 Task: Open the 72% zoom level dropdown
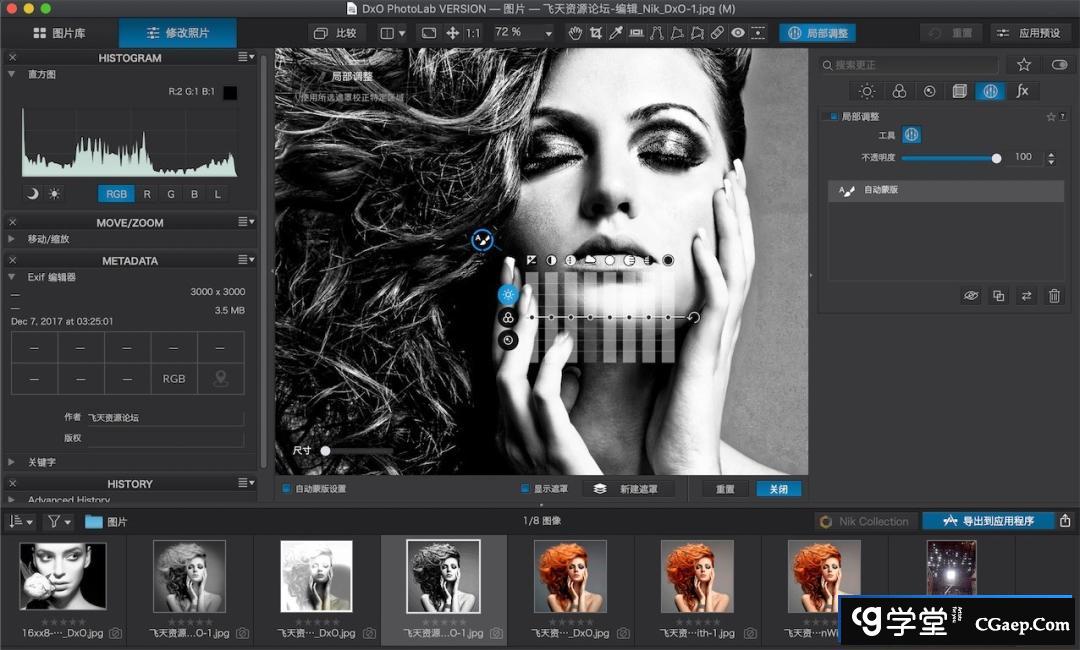pos(523,33)
